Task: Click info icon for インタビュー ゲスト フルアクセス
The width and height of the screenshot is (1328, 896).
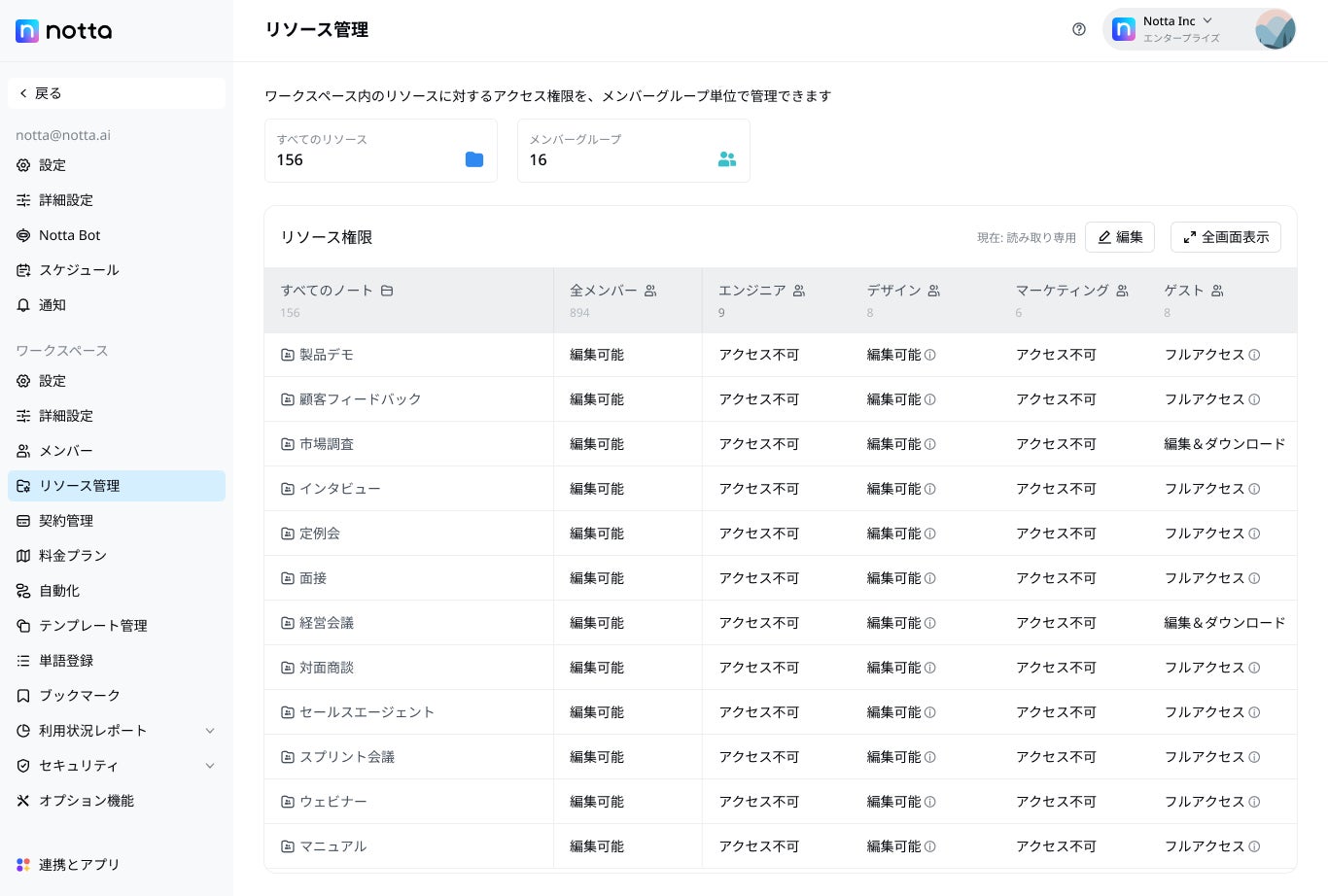Action: coord(1254,489)
